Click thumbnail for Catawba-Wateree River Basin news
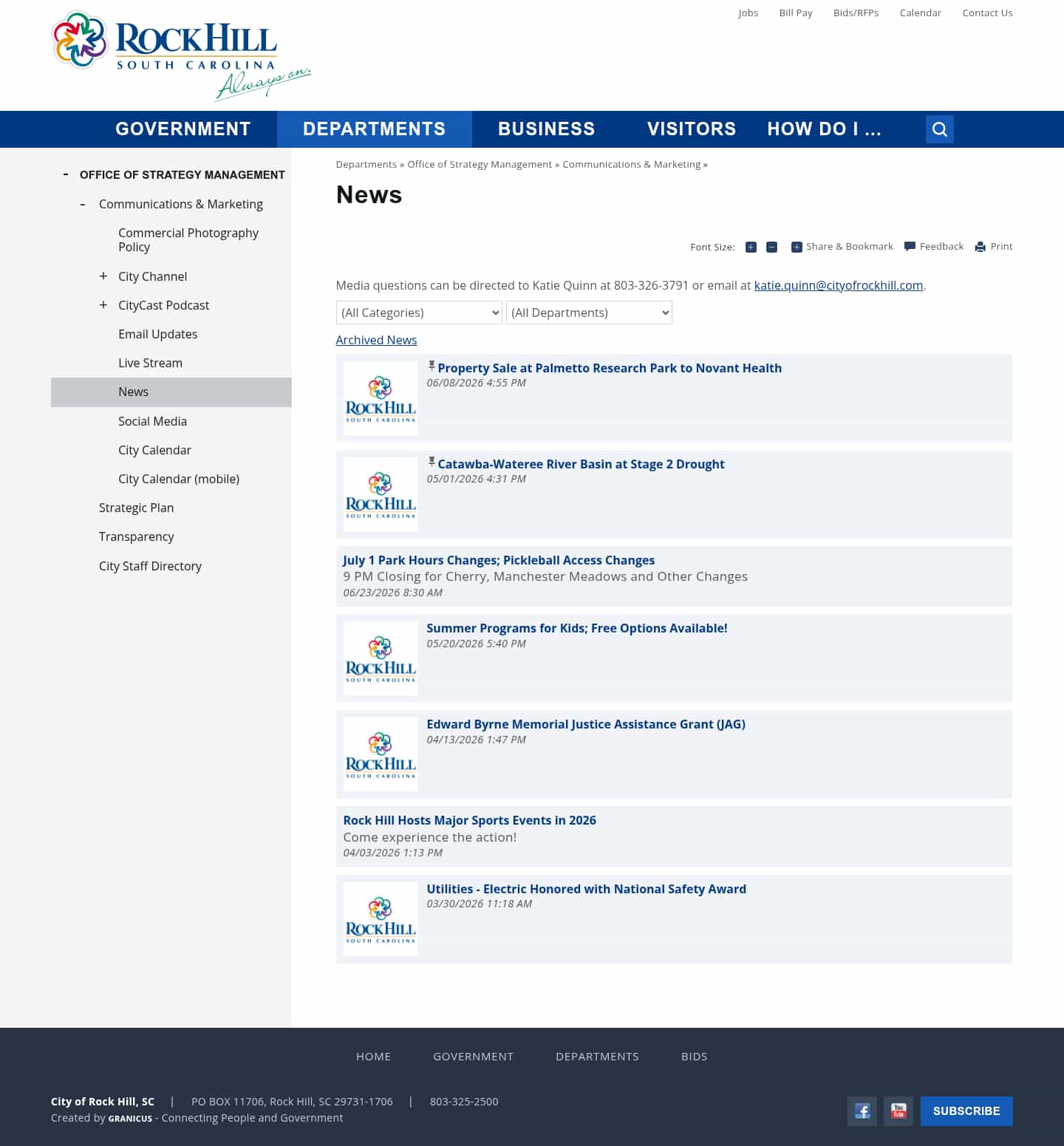This screenshot has height=1146, width=1064. click(381, 494)
